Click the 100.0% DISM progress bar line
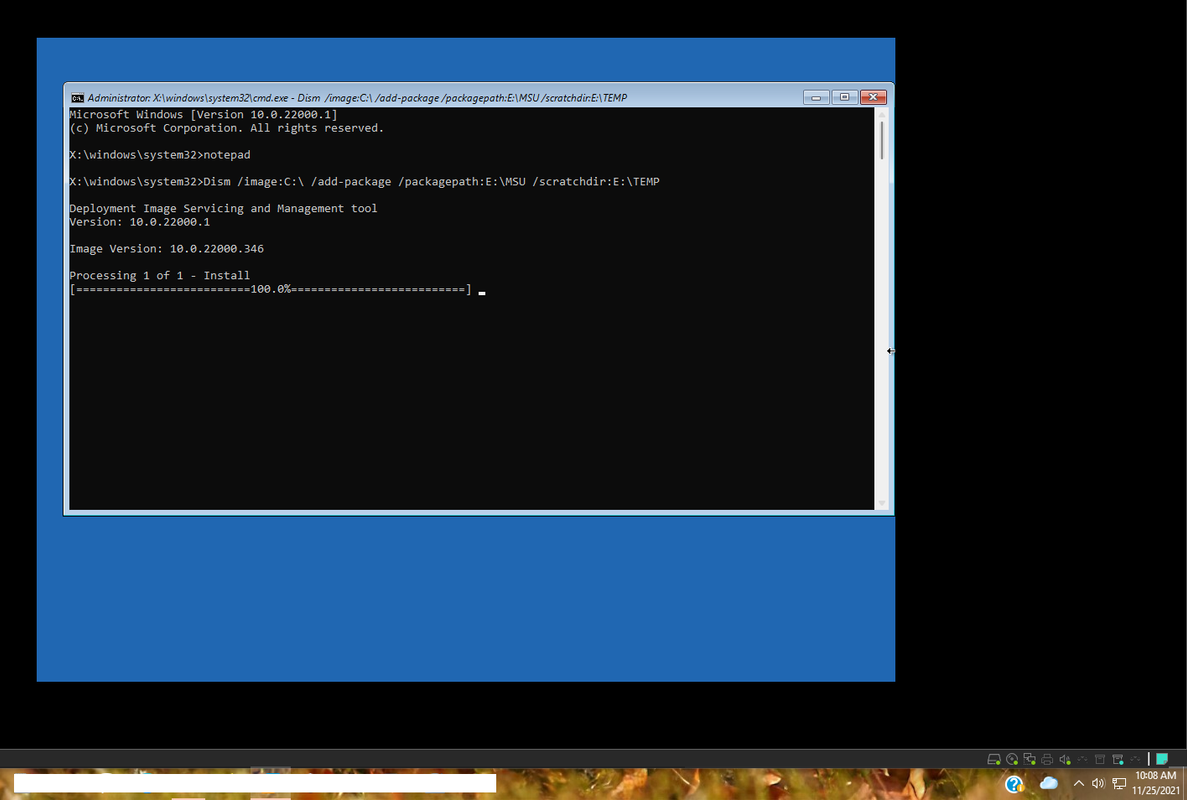Screen dimensions: 1187x800 click(270, 289)
